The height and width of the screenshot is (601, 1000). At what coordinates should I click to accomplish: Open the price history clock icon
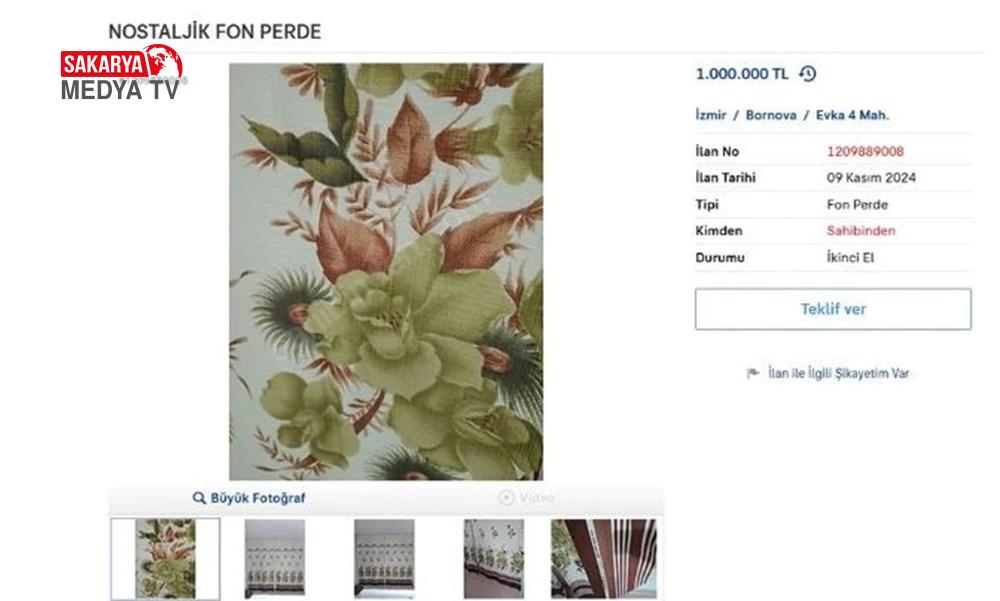[807, 74]
